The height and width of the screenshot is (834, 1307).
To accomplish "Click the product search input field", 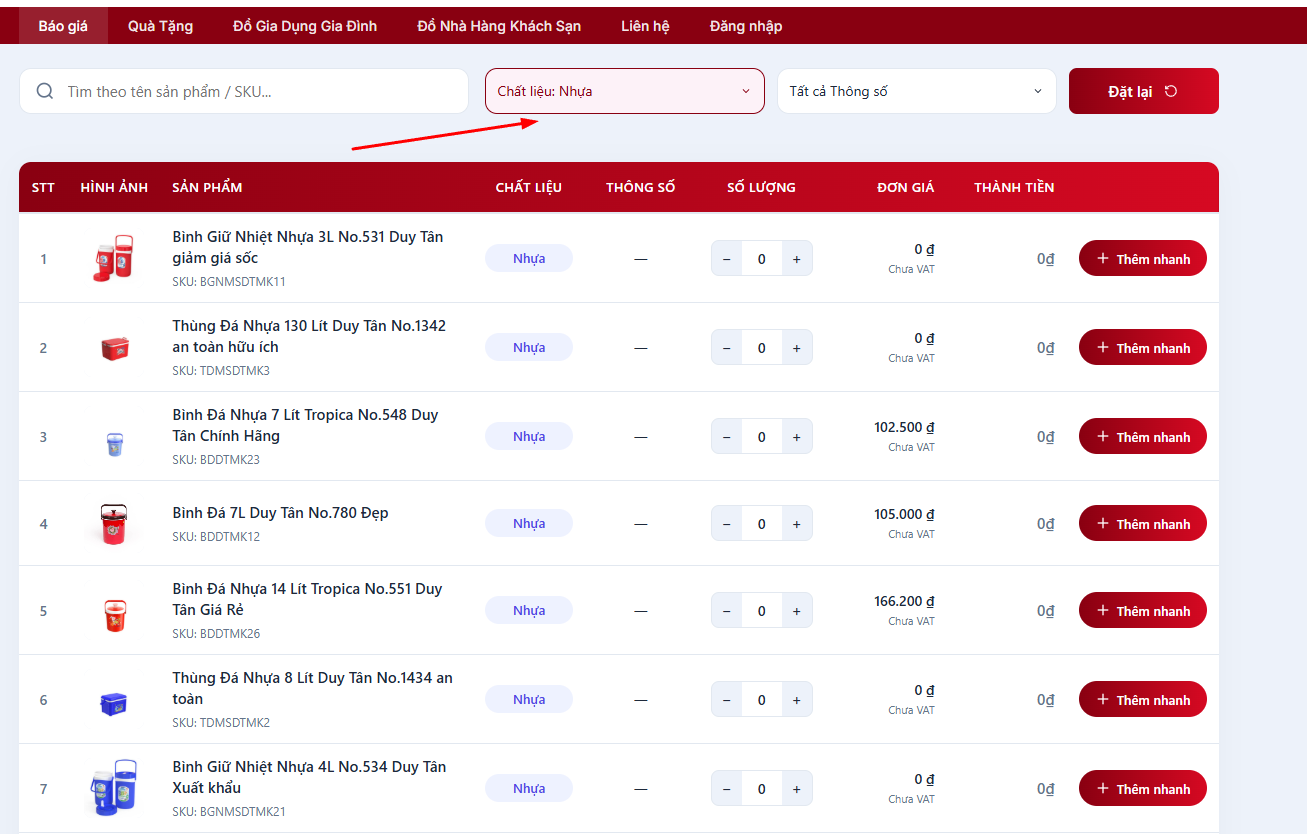I will pyautogui.click(x=260, y=91).
